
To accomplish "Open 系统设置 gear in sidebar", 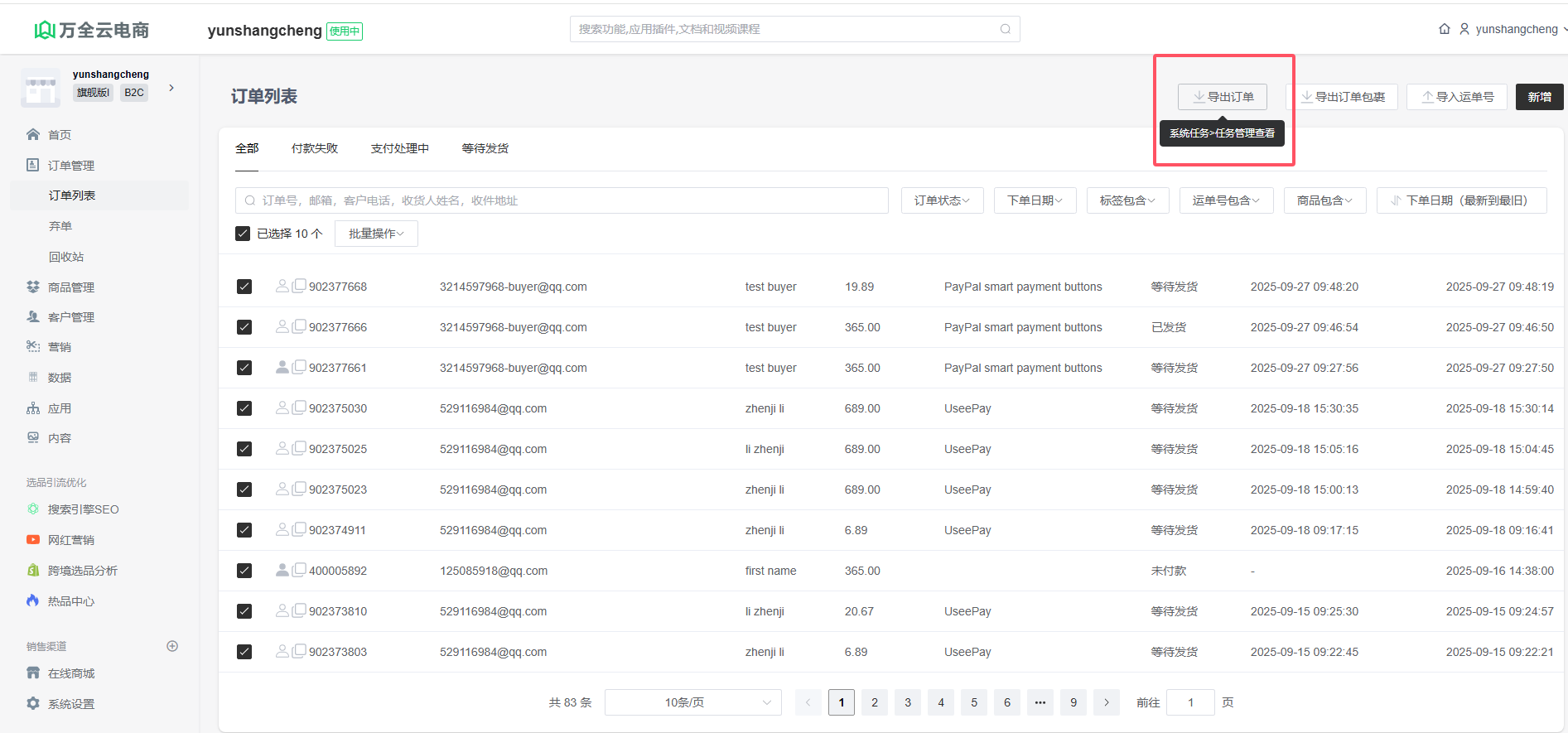I will (33, 703).
